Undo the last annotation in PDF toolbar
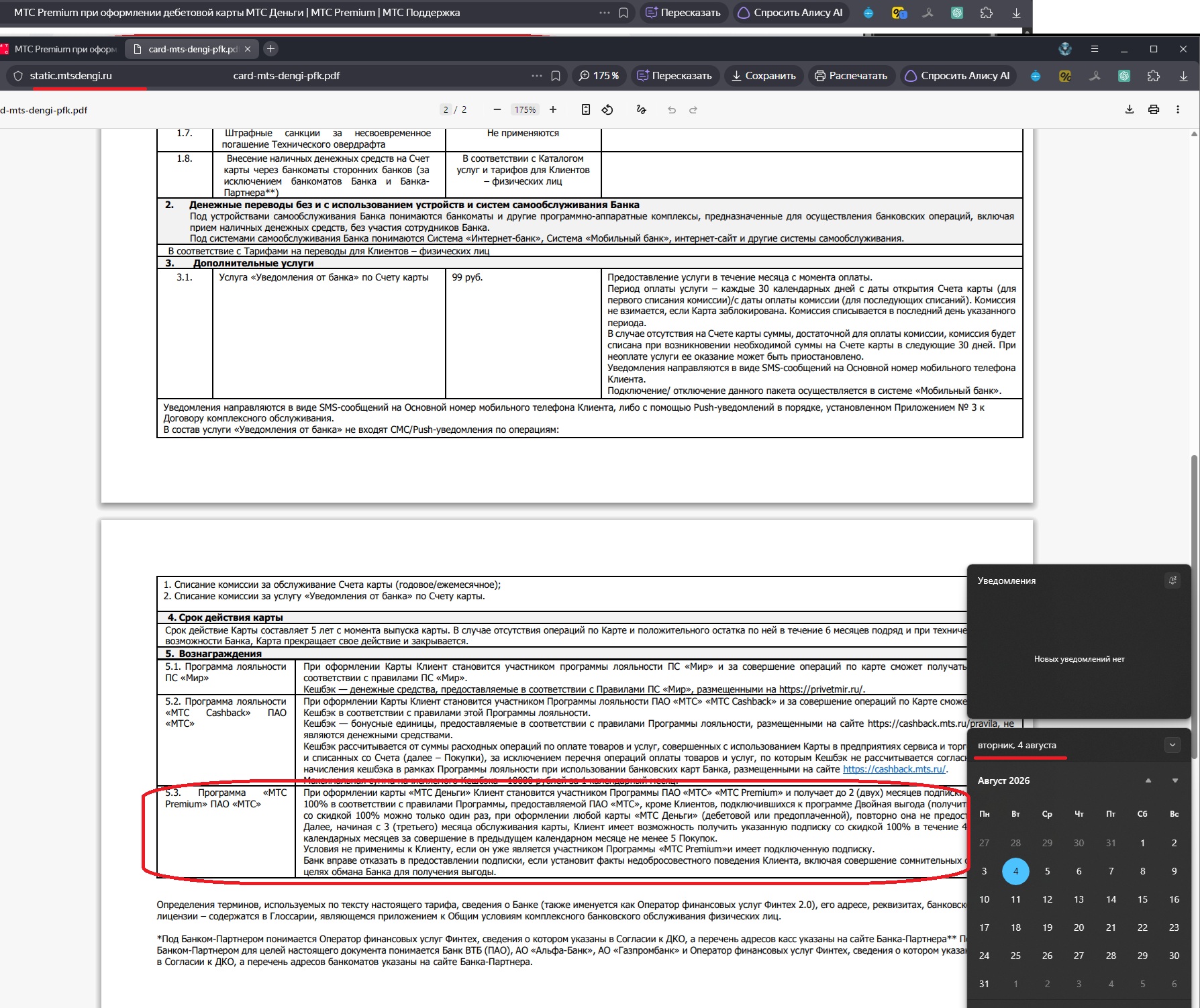This screenshot has height=1008, width=1200. point(672,110)
